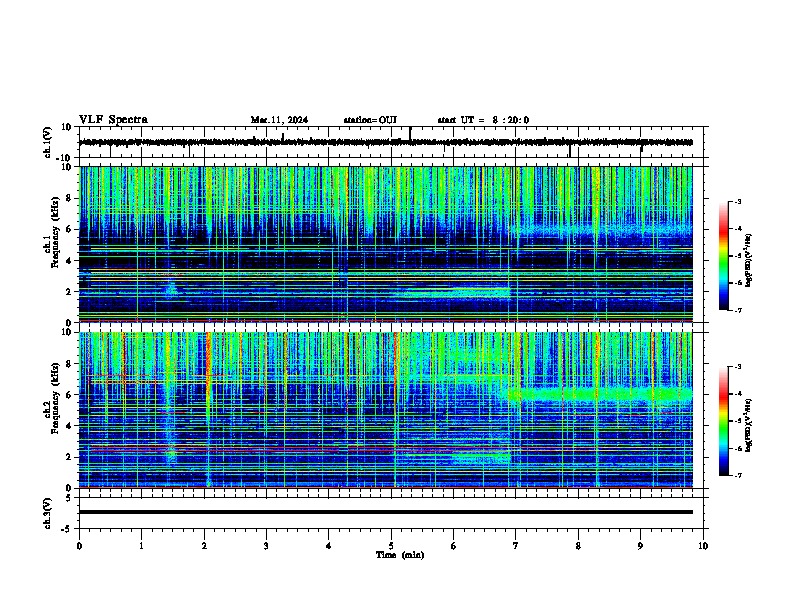Click the ch.1 voltage waveform trace panel
The height and width of the screenshot is (612, 792).
[x=393, y=142]
